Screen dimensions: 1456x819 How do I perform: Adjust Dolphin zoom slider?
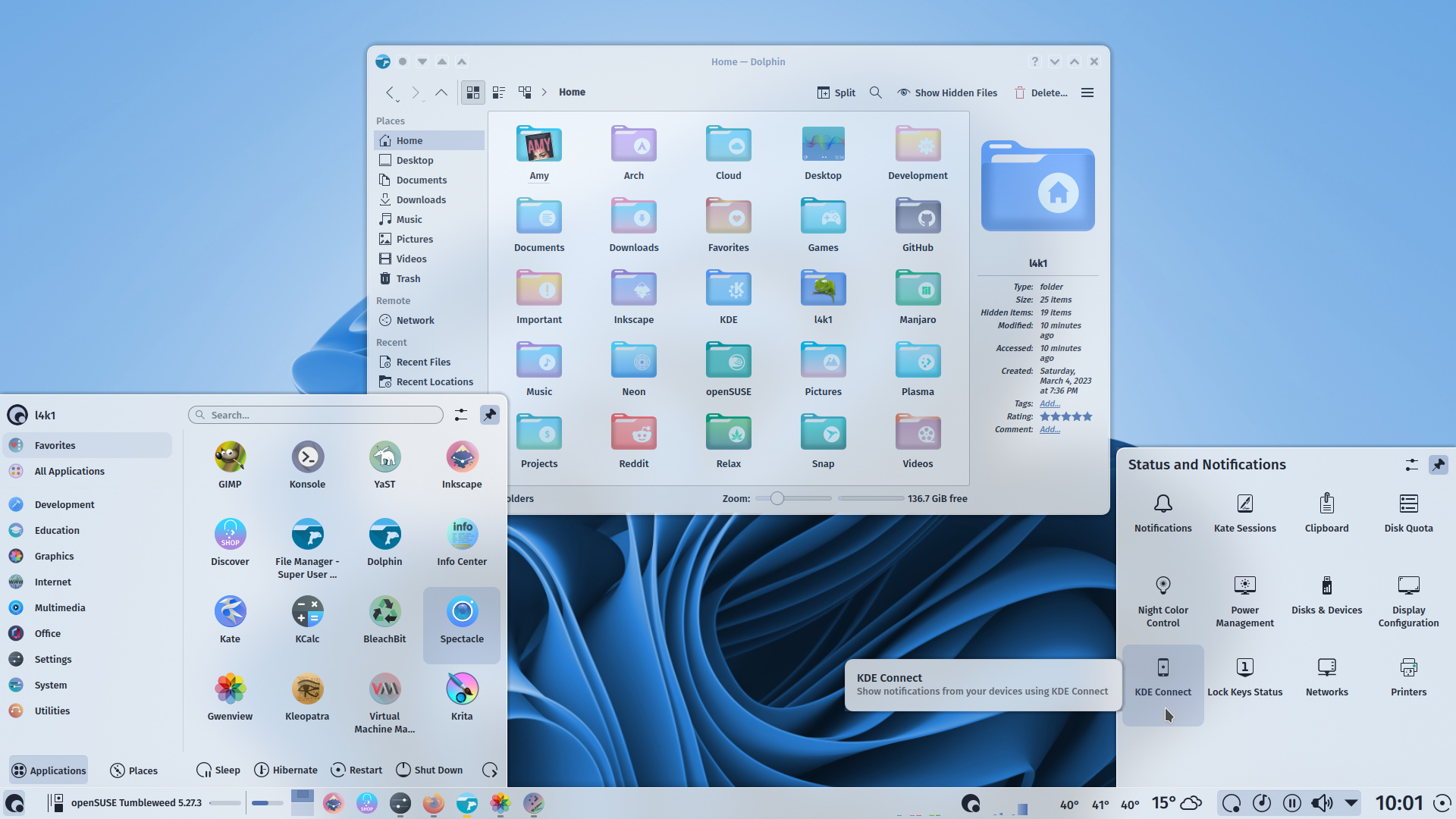tap(793, 498)
